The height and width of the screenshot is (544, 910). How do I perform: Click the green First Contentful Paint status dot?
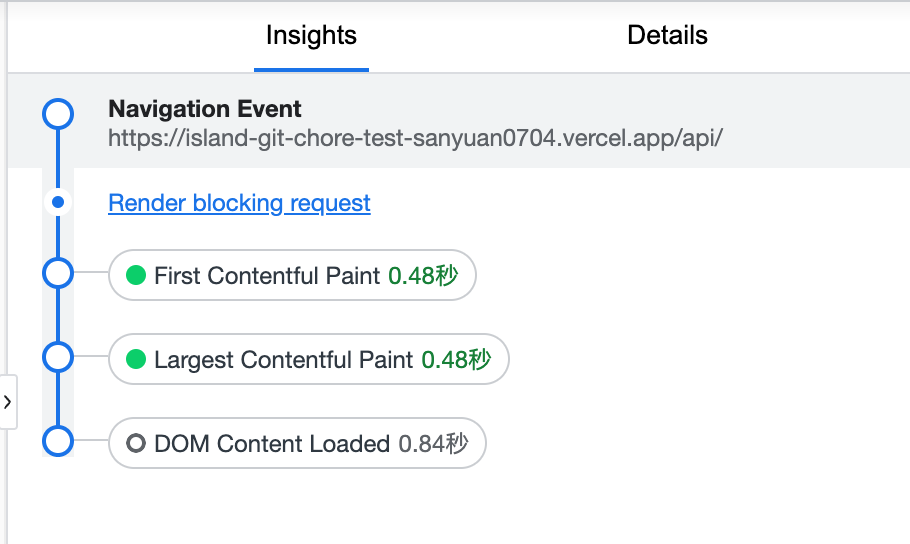pyautogui.click(x=136, y=276)
